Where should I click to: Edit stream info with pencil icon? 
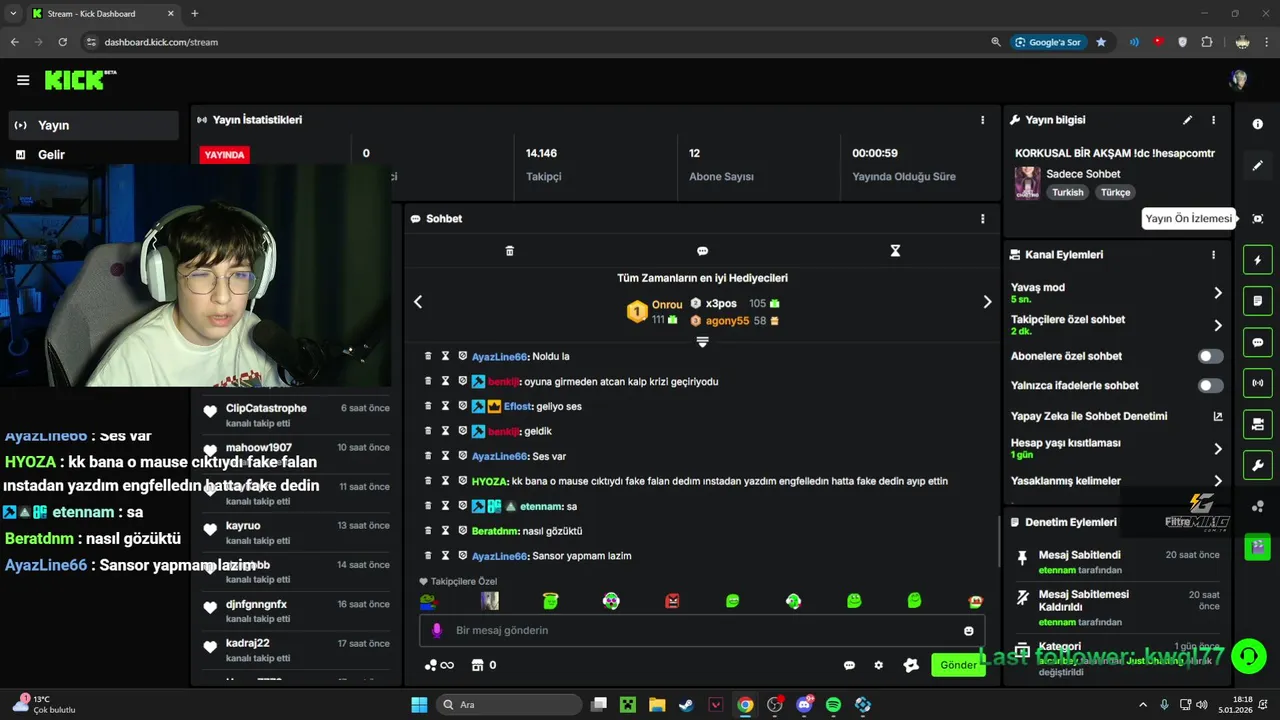coord(1188,120)
